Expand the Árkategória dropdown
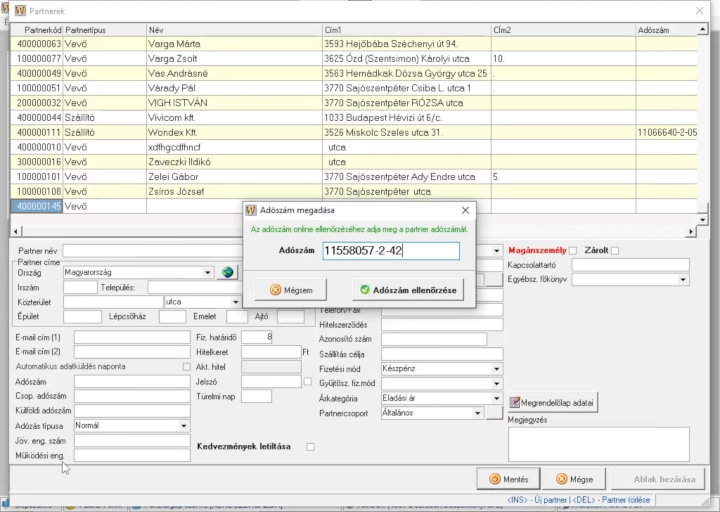This screenshot has width=720, height=512. click(x=496, y=399)
